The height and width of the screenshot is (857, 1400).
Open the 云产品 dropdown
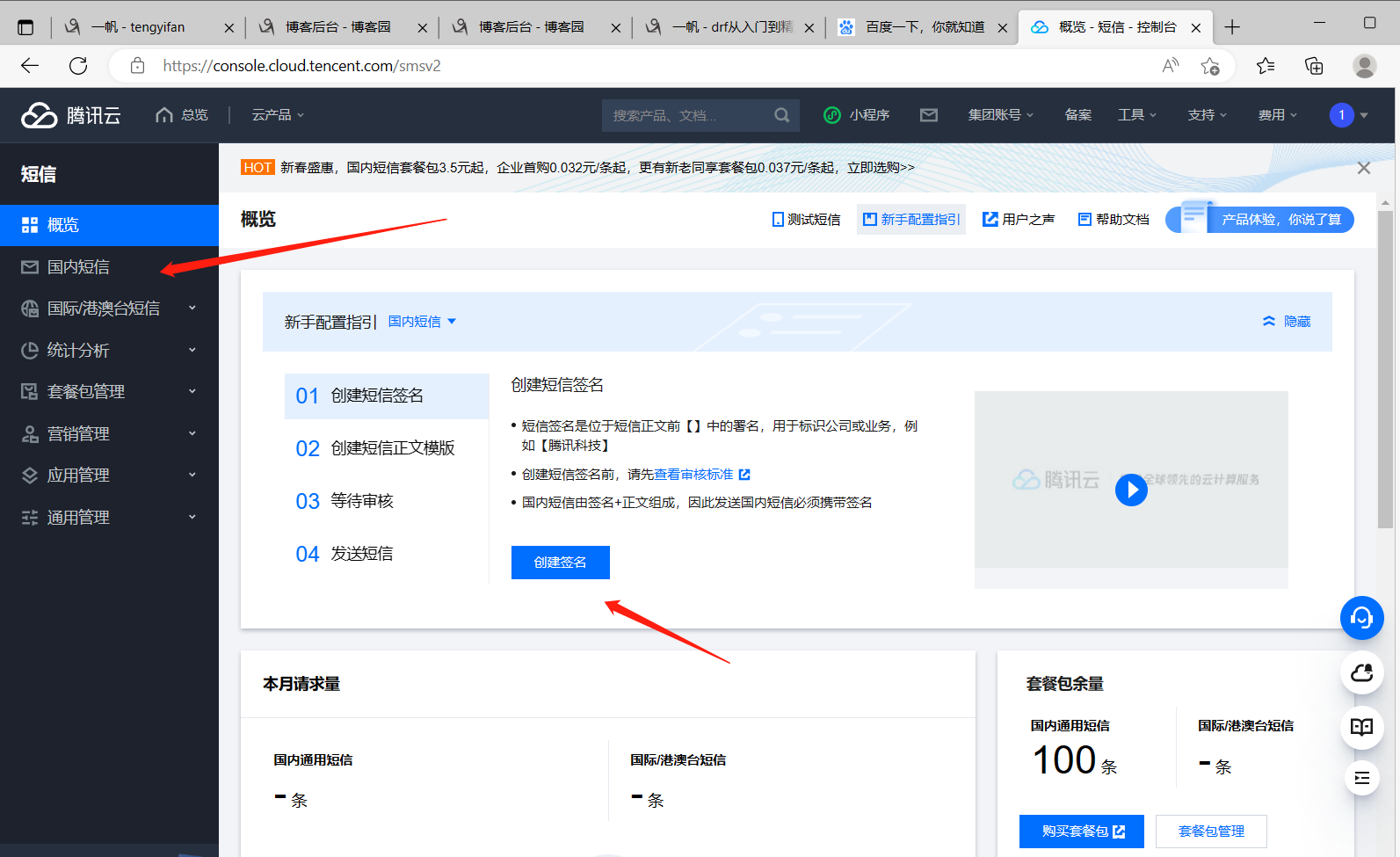tap(278, 115)
